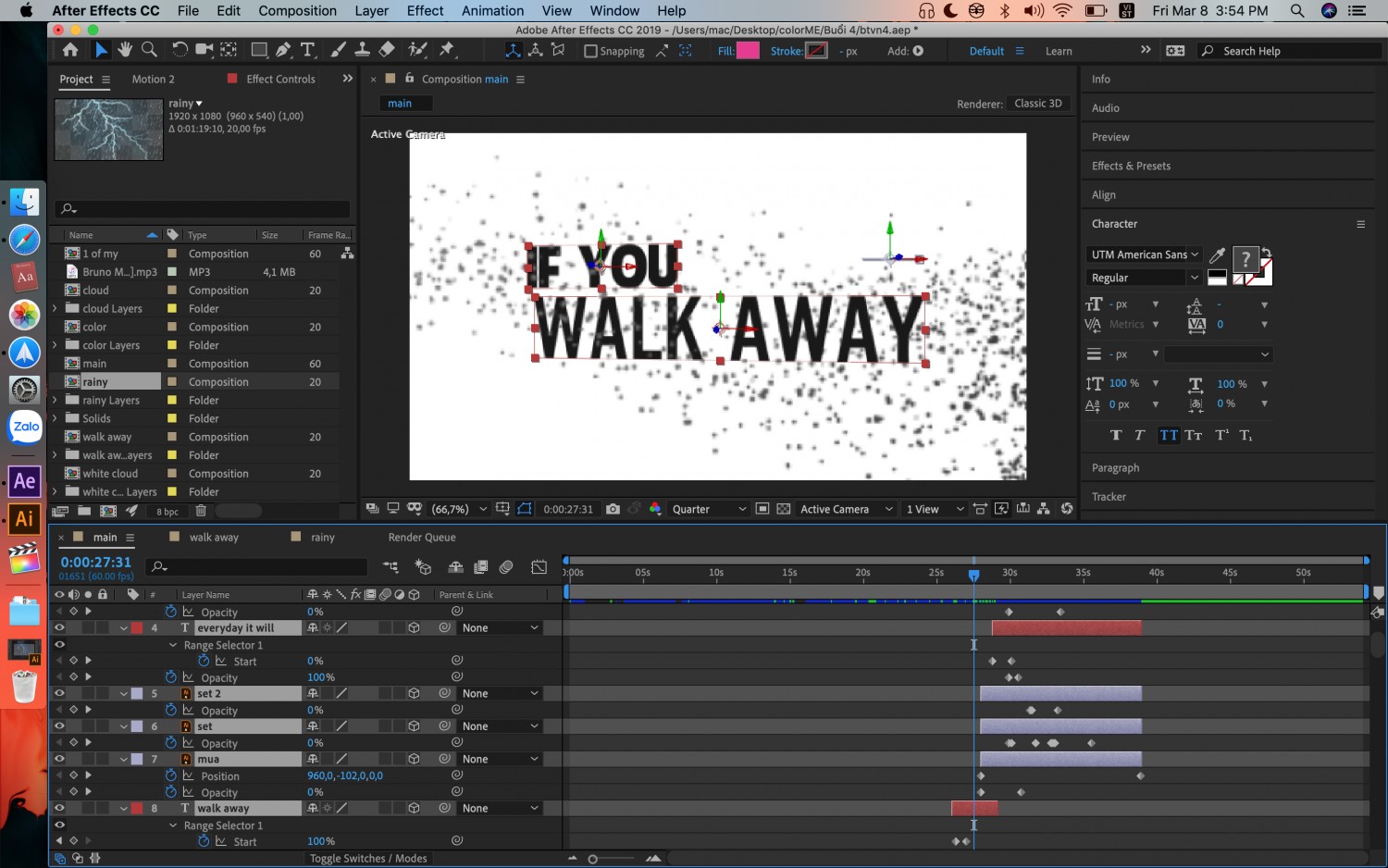The width and height of the screenshot is (1388, 868).
Task: Delete selected item with trash icon in Project panel
Action: tap(201, 511)
